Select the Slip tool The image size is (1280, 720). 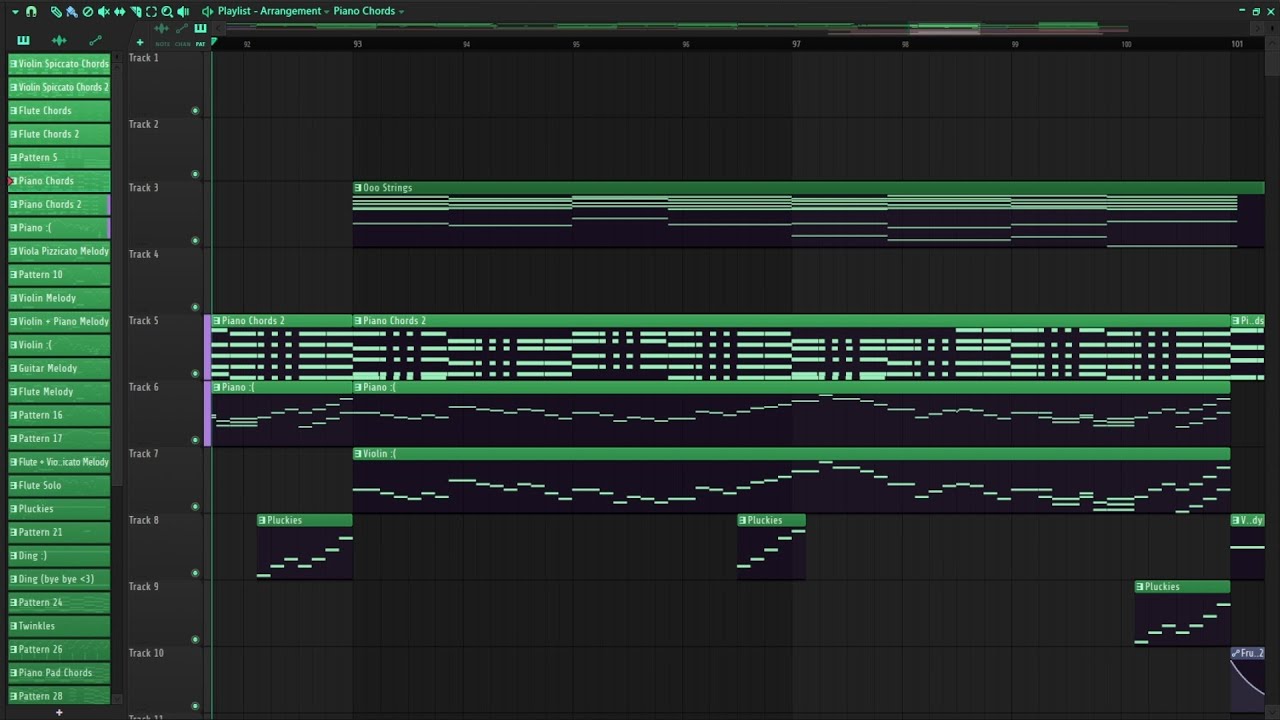pos(119,11)
